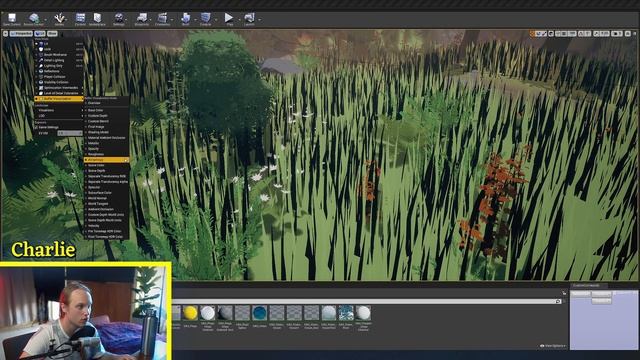Click the Cinematics toolbar icon
This screenshot has height=360, width=640.
coord(162,18)
